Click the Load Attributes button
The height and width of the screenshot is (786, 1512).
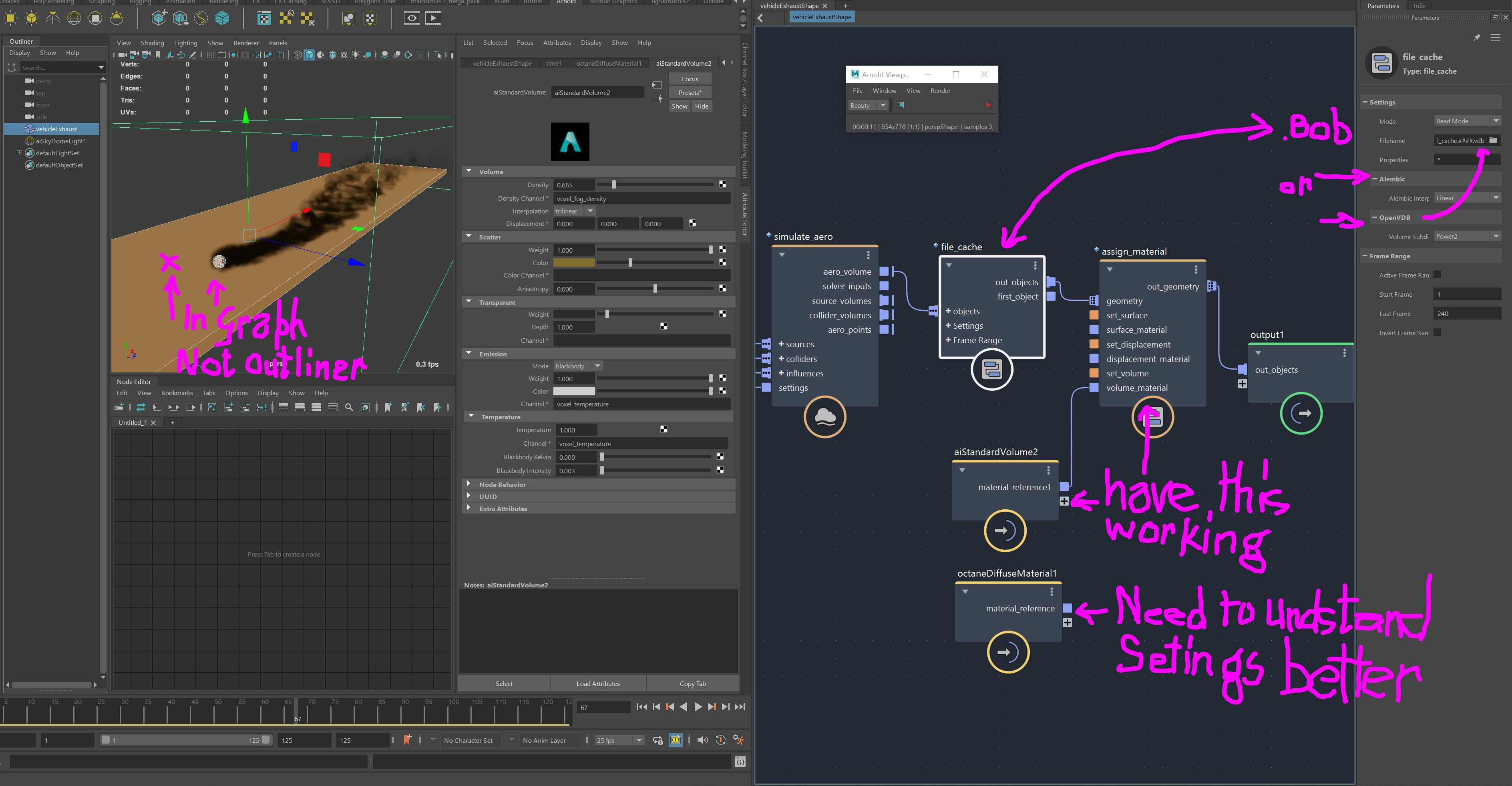pyautogui.click(x=598, y=683)
